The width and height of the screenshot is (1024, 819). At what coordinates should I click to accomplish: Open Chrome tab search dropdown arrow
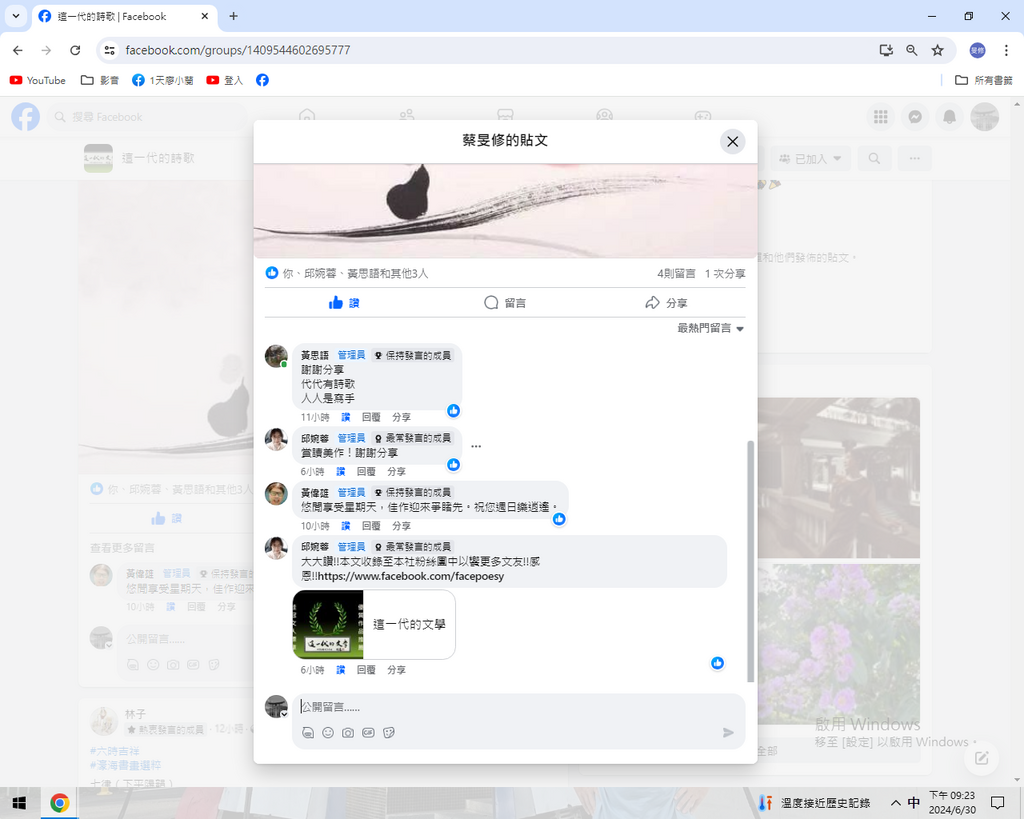[x=16, y=16]
